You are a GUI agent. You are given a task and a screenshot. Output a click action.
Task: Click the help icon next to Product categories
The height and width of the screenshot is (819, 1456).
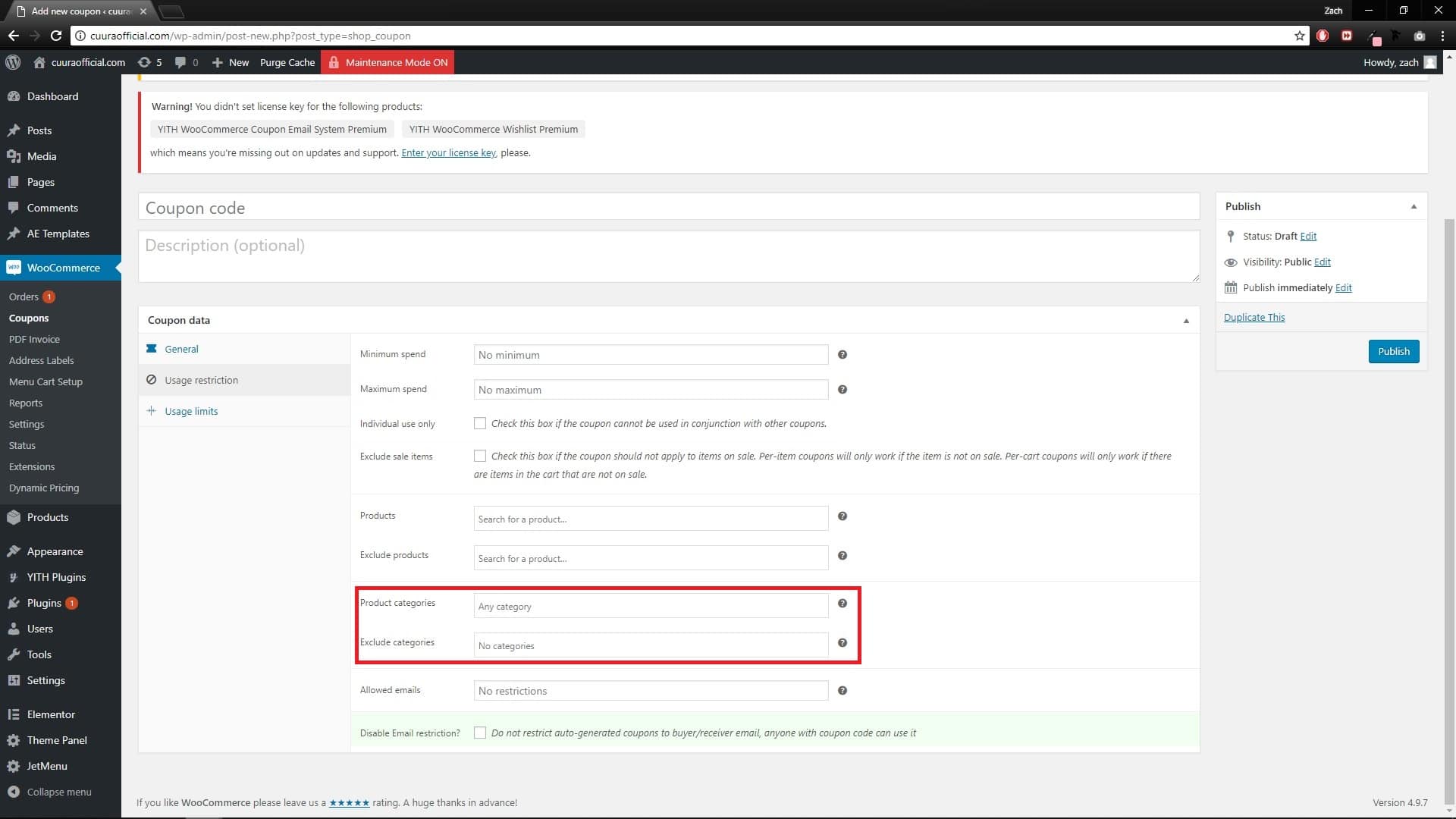point(842,603)
